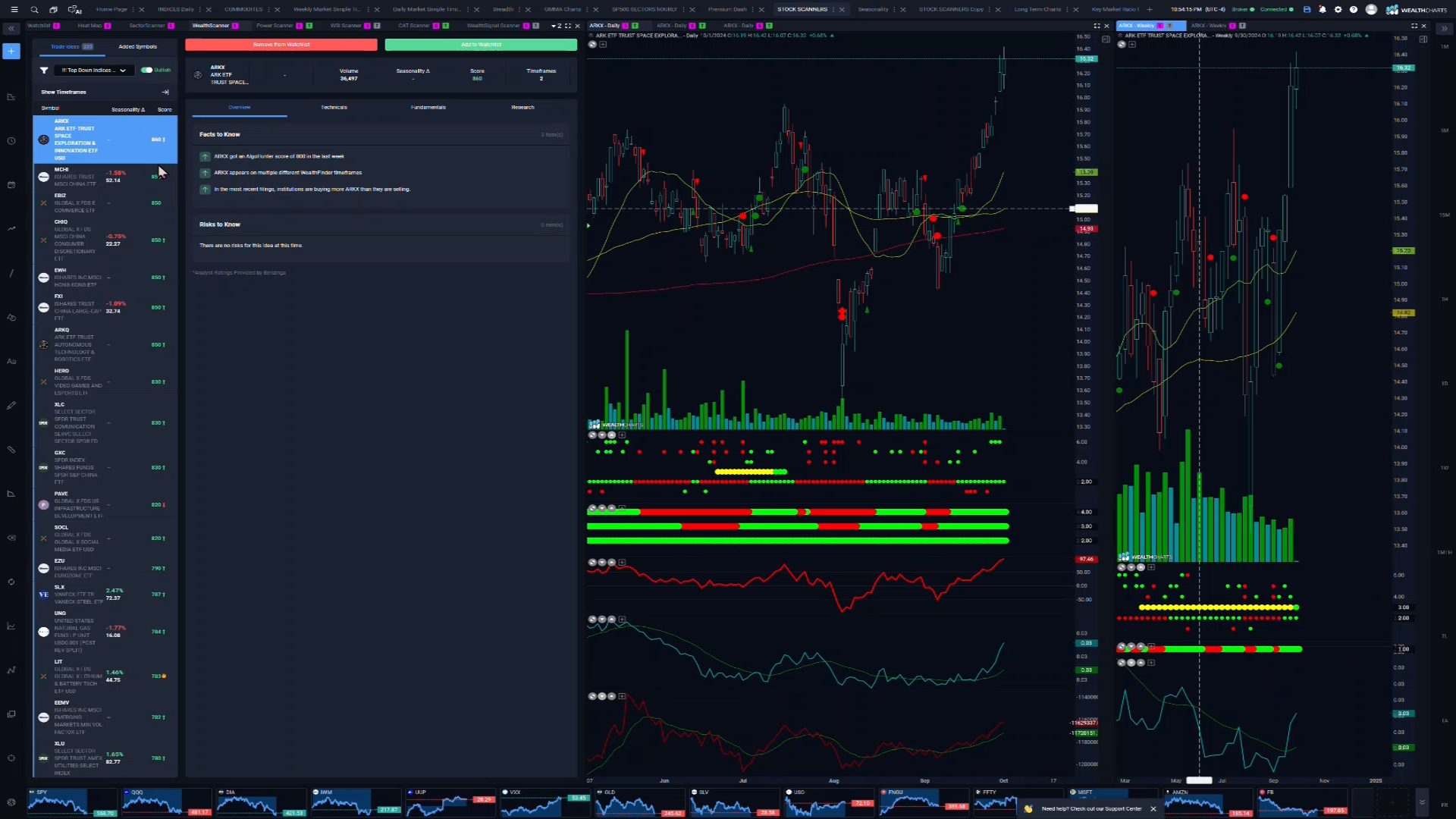
Task: Click Add to Watchlist button
Action: pos(481,45)
